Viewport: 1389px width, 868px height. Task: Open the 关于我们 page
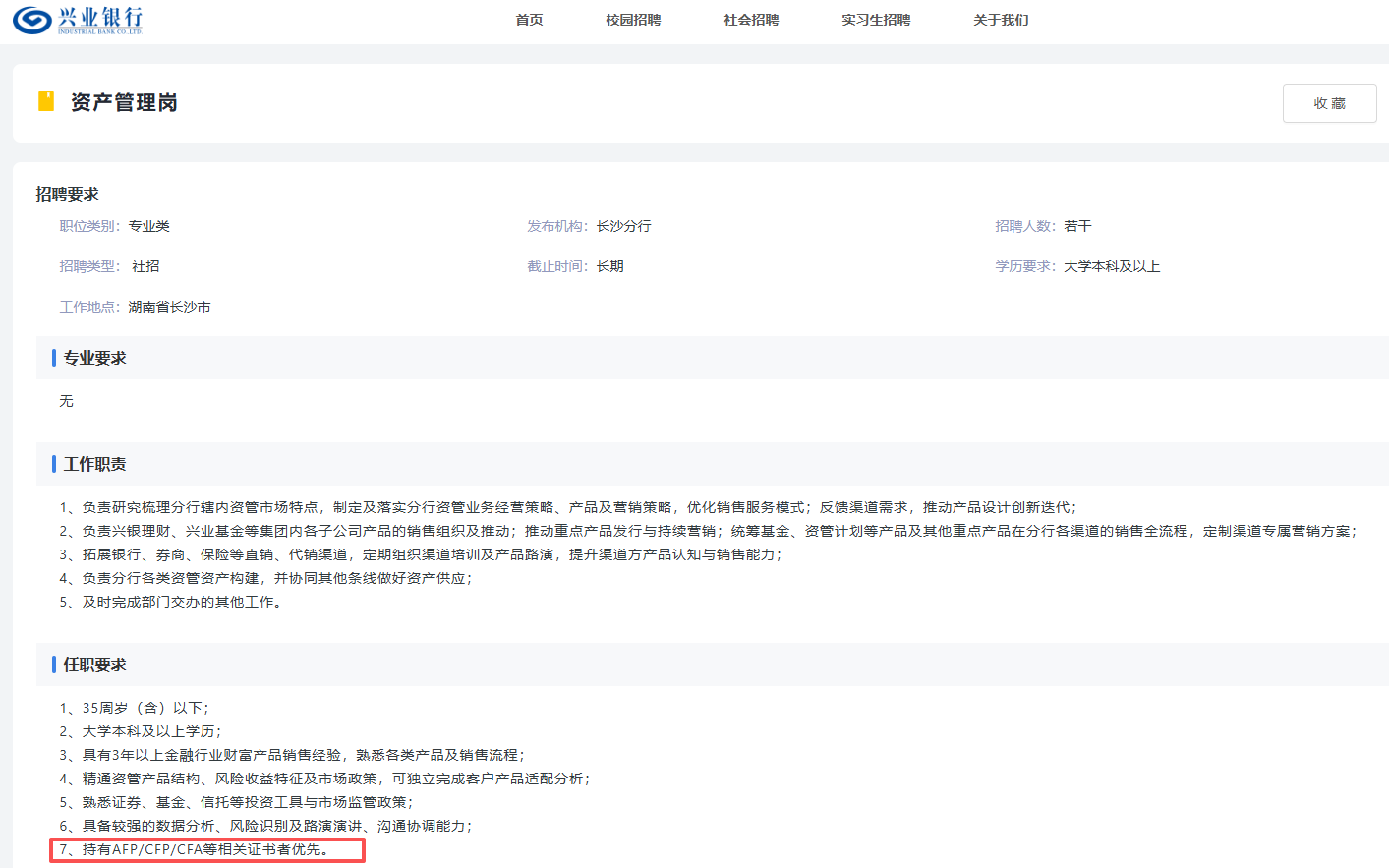pyautogui.click(x=1001, y=20)
